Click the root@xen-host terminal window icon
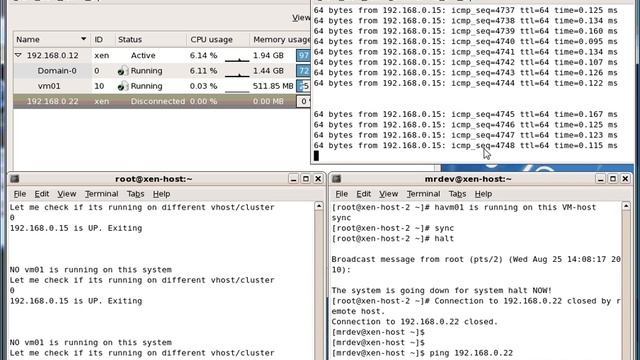The image size is (640, 360). (x=15, y=179)
